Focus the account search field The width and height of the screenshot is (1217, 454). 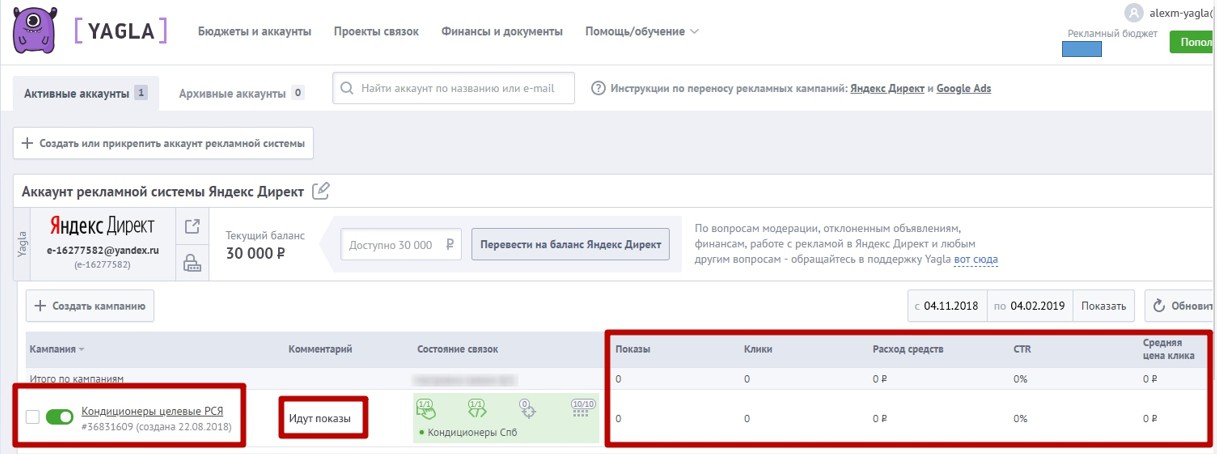point(455,88)
